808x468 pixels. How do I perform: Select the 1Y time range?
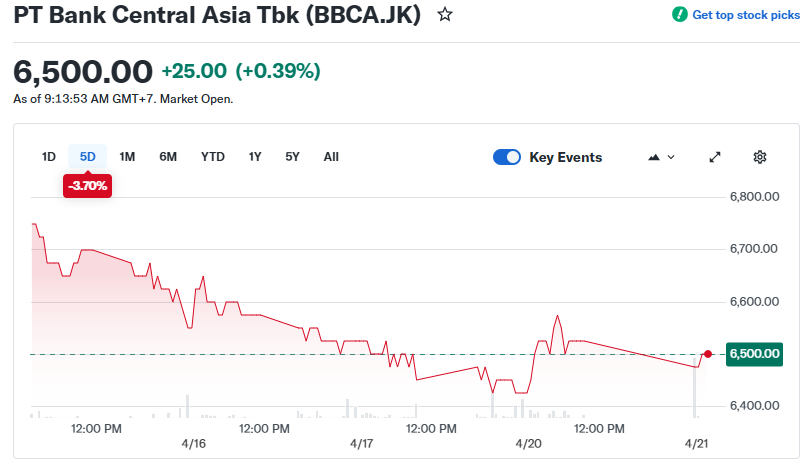point(255,157)
